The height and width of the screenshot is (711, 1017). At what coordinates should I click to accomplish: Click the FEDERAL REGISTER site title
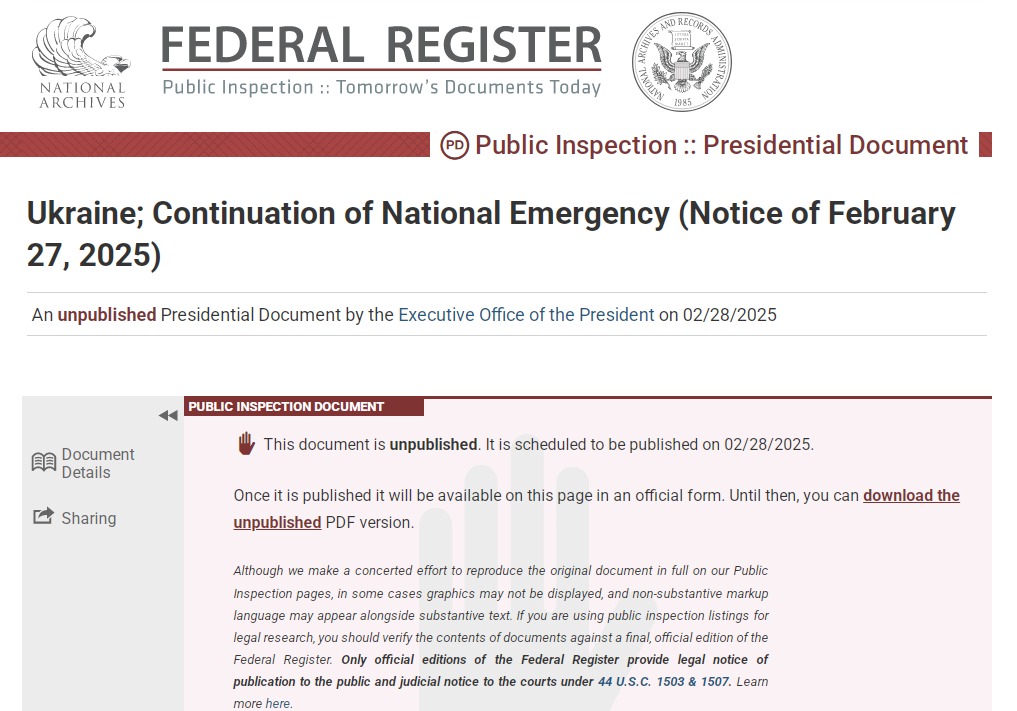(381, 45)
